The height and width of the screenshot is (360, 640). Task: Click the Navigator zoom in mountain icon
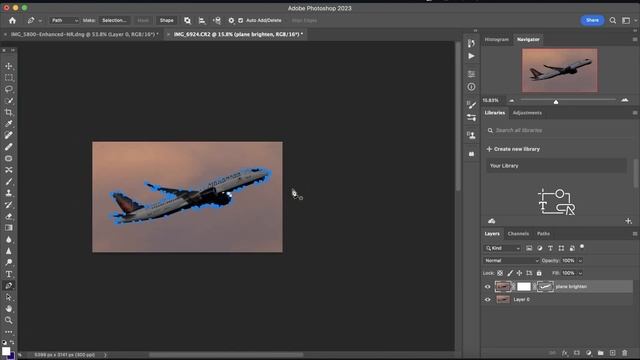[624, 100]
